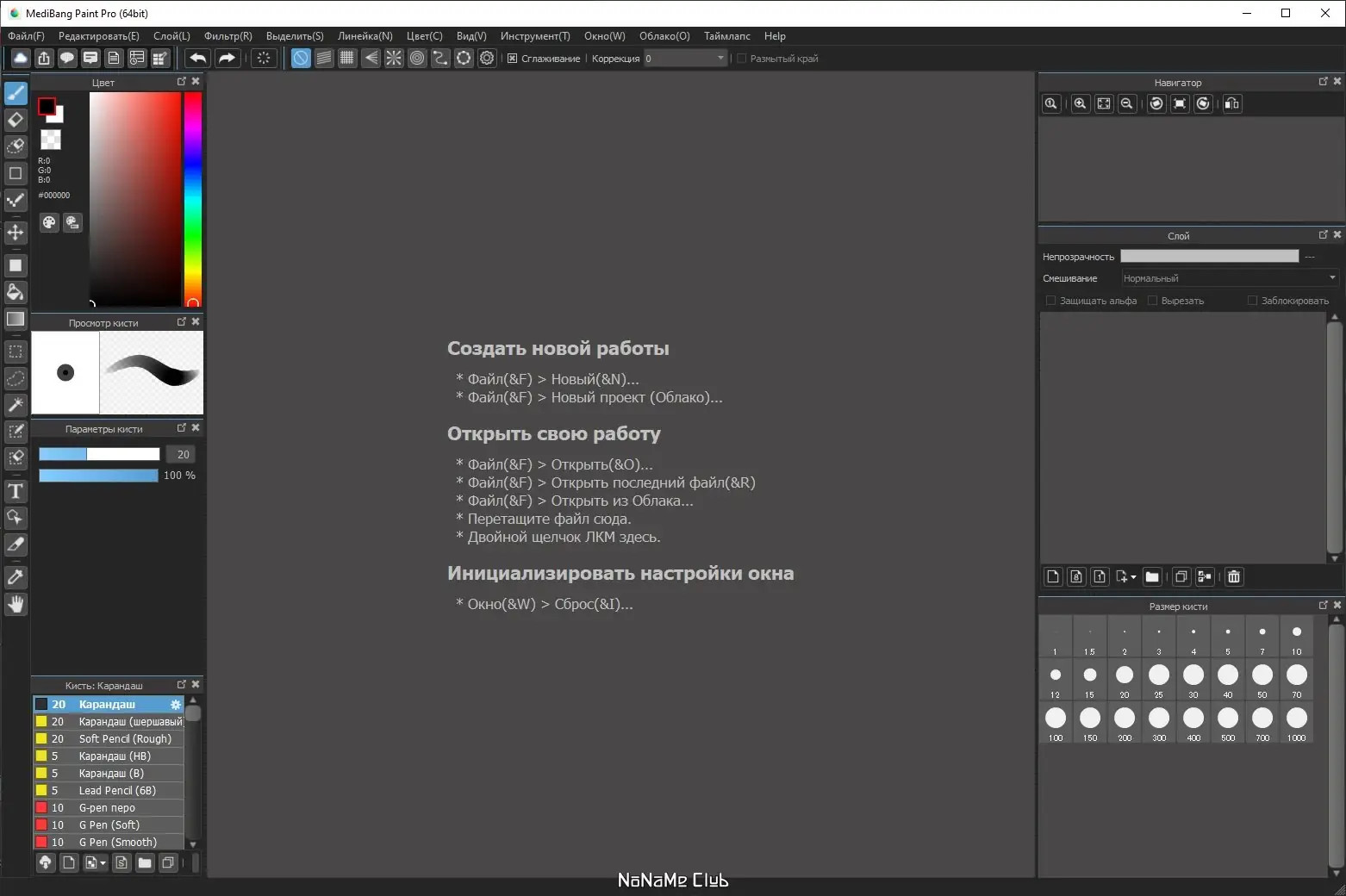This screenshot has width=1346, height=896.
Task: Choose the Move tool
Action: point(16,233)
